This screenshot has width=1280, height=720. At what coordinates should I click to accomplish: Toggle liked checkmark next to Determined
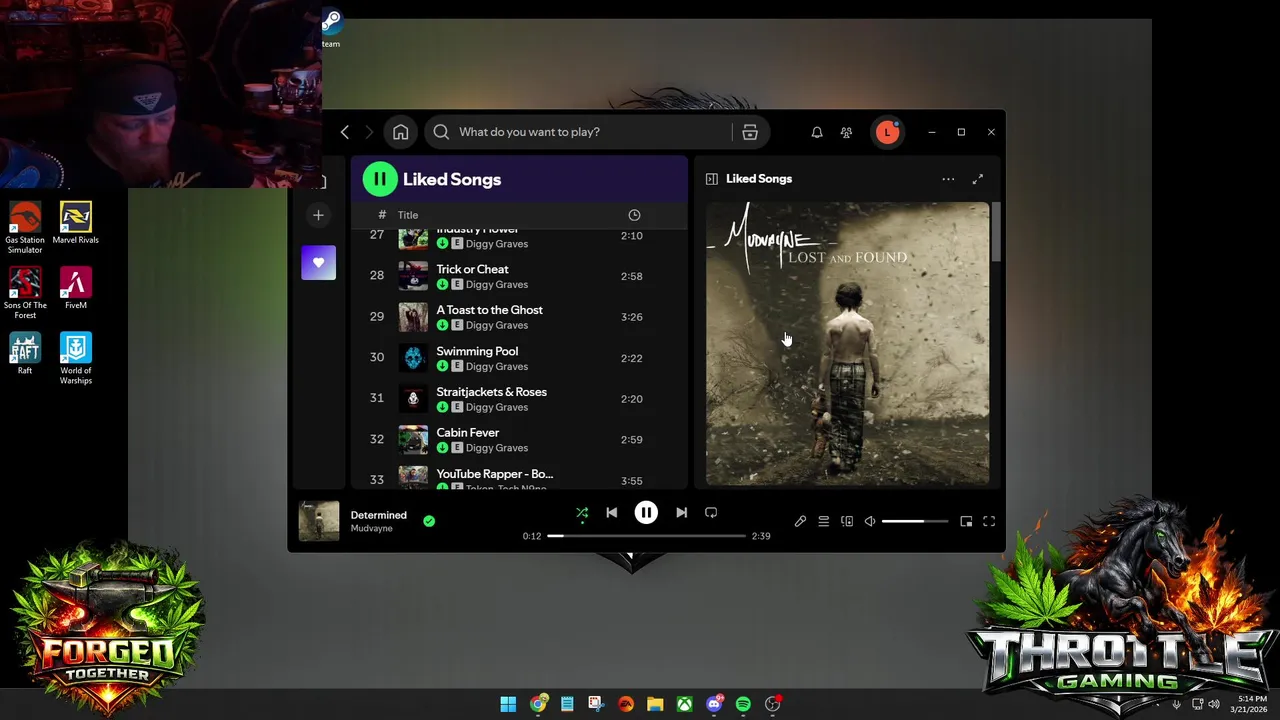(429, 521)
